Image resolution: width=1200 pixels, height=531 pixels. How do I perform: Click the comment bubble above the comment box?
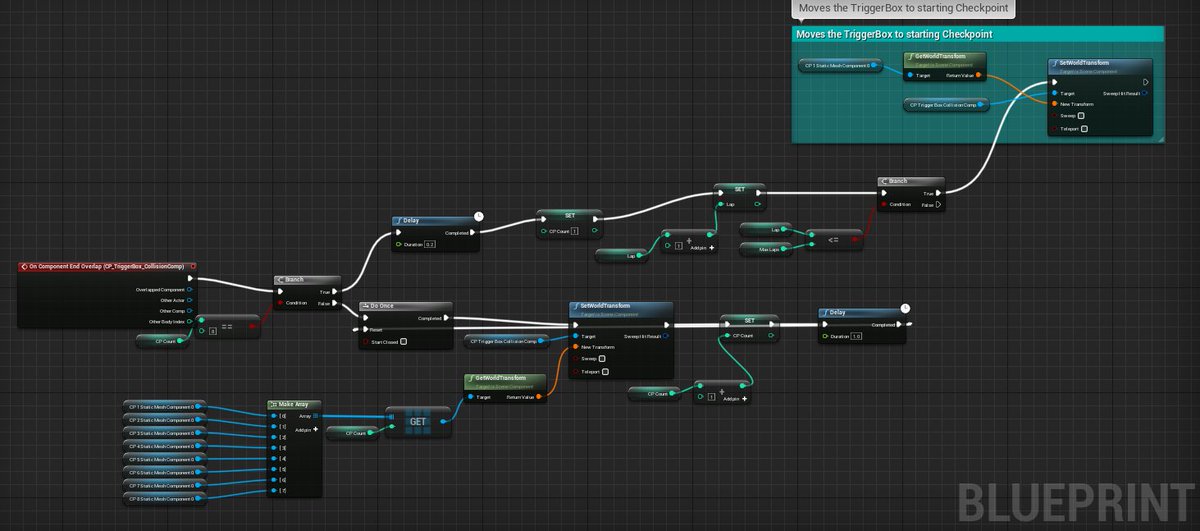902,10
